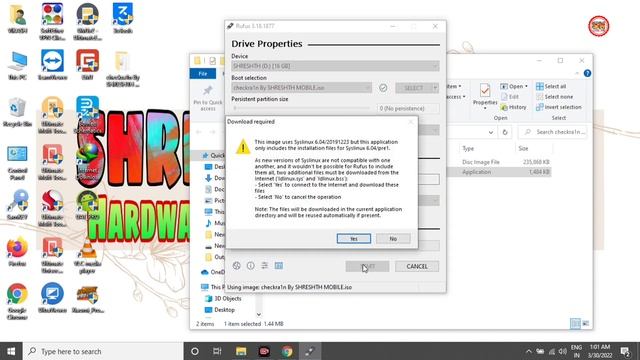Select 3D Objects in Explorer tree
The width and height of the screenshot is (640, 360).
[x=223, y=298]
